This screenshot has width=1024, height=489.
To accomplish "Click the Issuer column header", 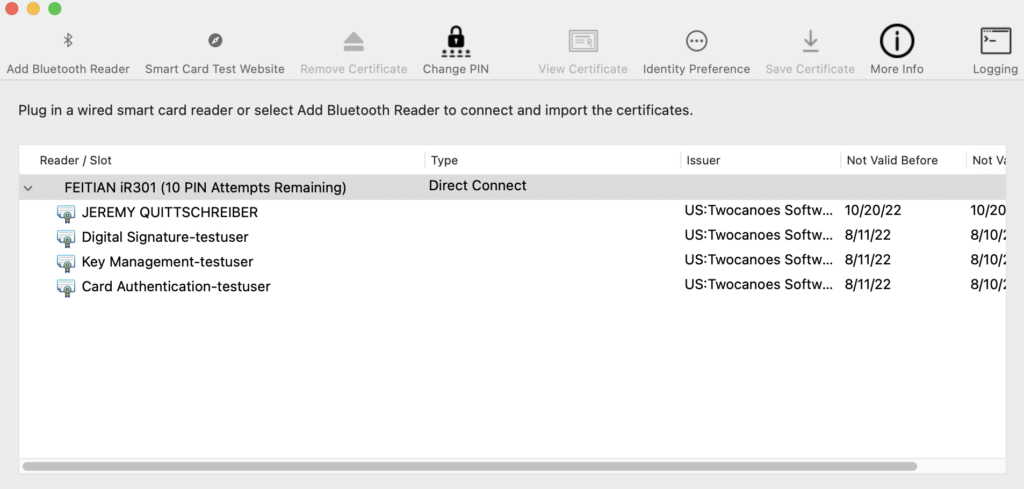I will (x=703, y=161).
